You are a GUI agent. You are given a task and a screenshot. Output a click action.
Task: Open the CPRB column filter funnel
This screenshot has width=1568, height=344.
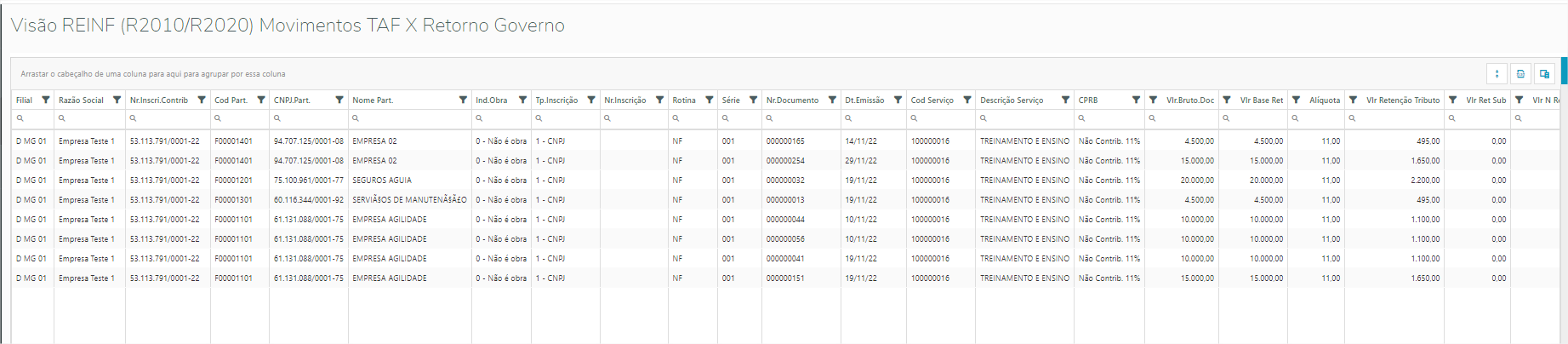[x=1135, y=100]
